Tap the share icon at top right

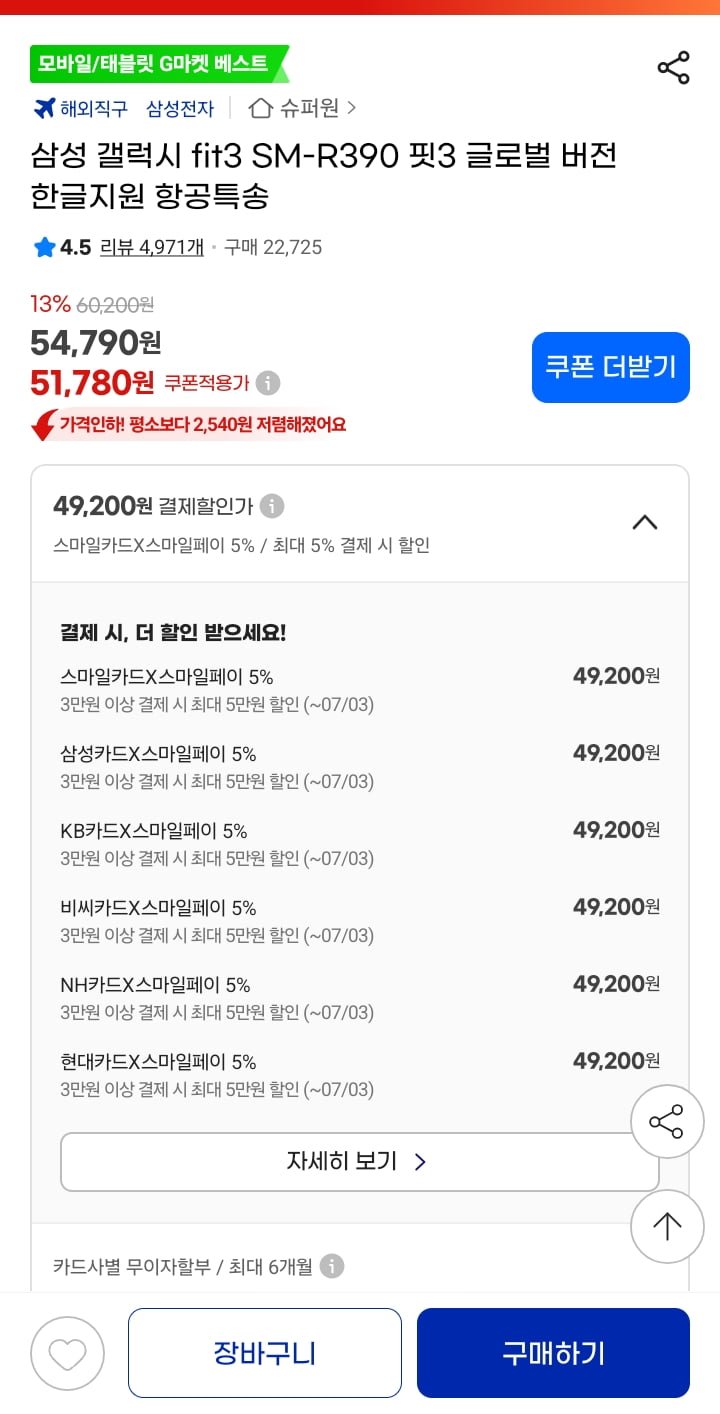pyautogui.click(x=673, y=68)
